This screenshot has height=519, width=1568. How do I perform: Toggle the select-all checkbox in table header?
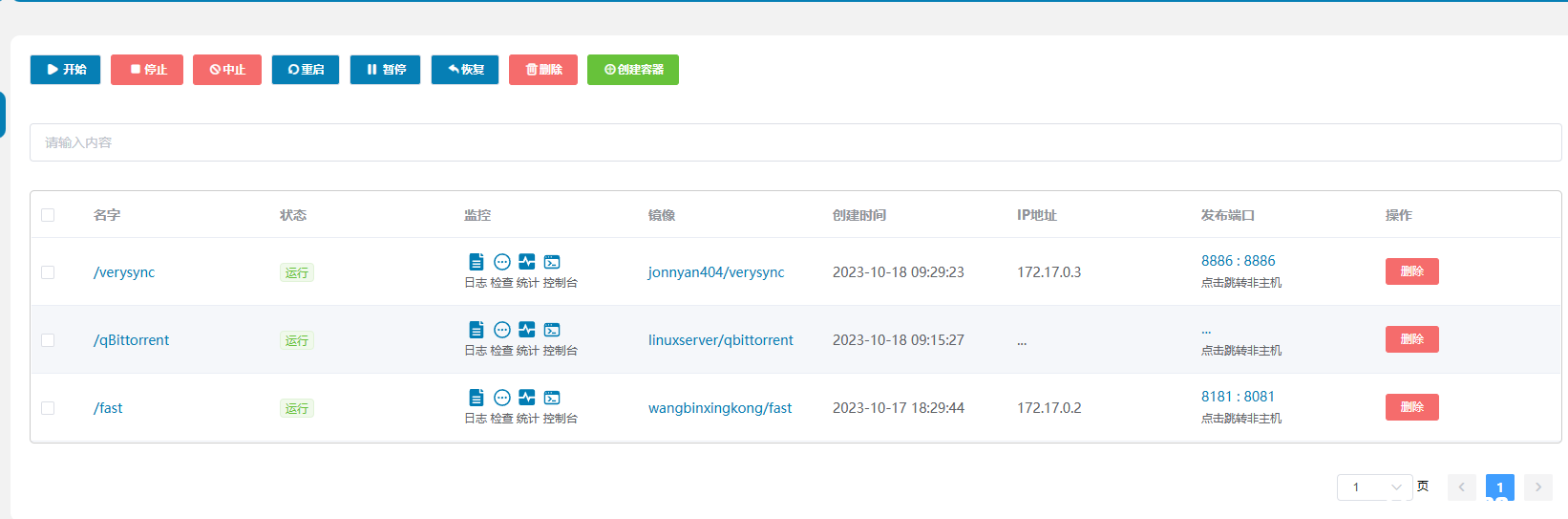click(48, 215)
